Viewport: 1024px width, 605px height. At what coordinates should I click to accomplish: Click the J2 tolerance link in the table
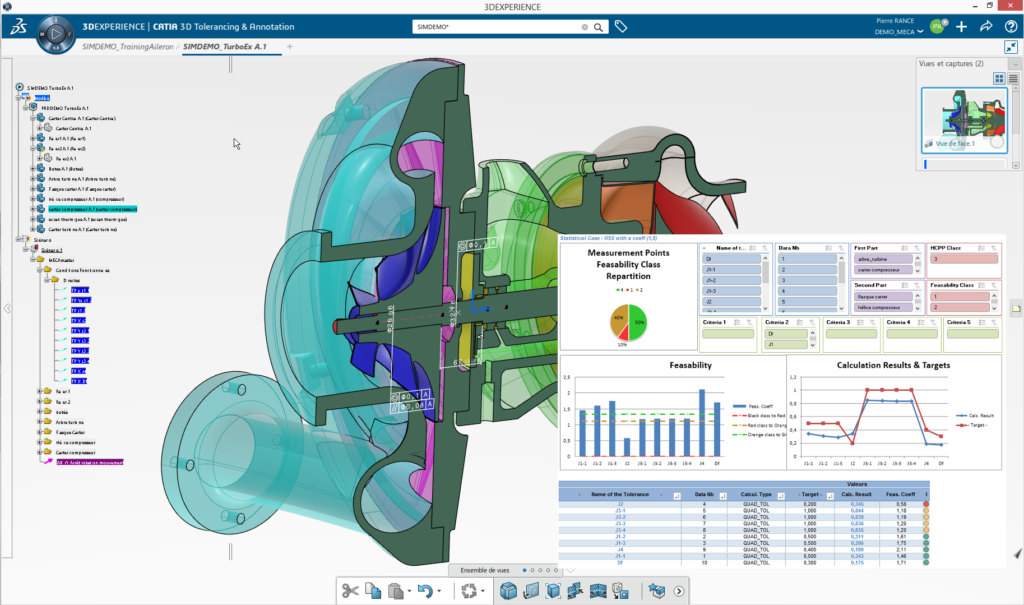pyautogui.click(x=620, y=504)
